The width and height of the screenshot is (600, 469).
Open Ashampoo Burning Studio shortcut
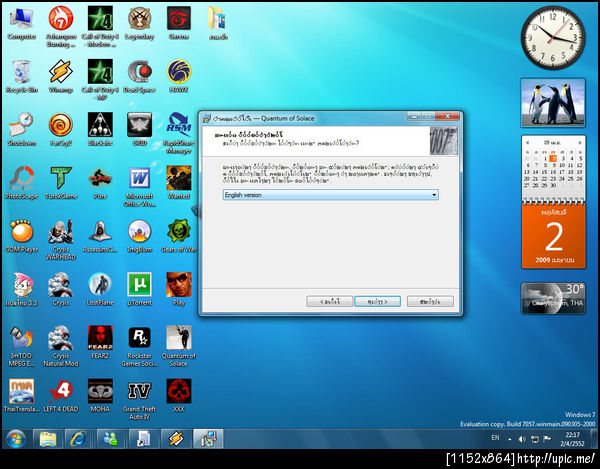[x=61, y=27]
